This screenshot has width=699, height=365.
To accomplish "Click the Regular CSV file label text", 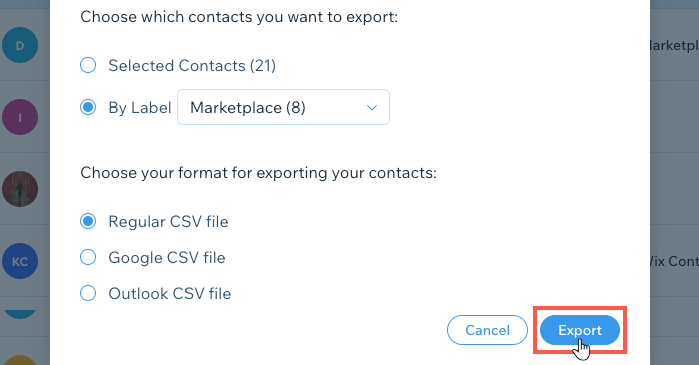I will (x=169, y=222).
